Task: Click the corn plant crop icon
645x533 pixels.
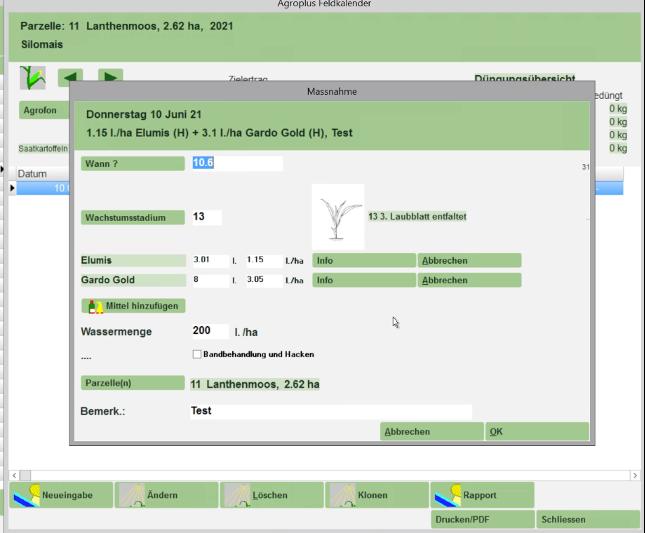Action: [x=33, y=76]
